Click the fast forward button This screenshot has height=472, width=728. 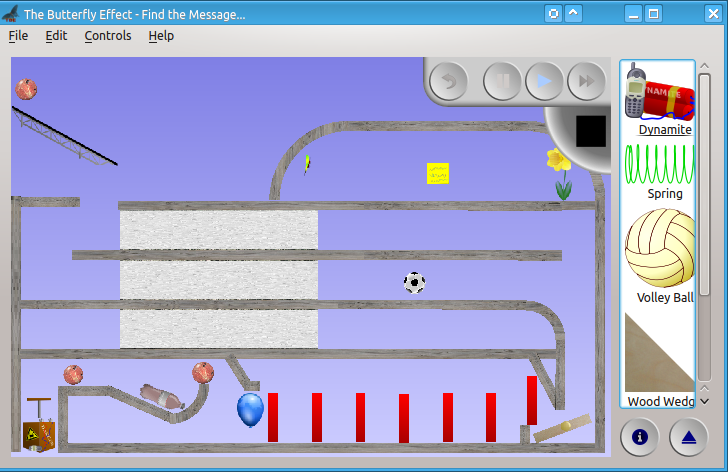[x=585, y=81]
